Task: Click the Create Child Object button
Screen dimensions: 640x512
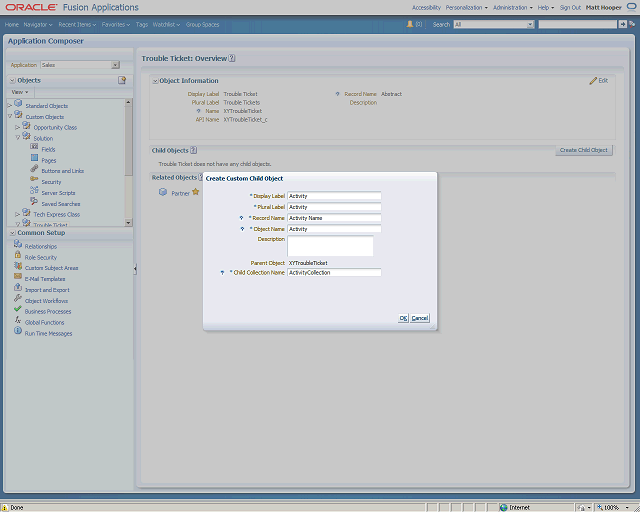Action: (584, 150)
